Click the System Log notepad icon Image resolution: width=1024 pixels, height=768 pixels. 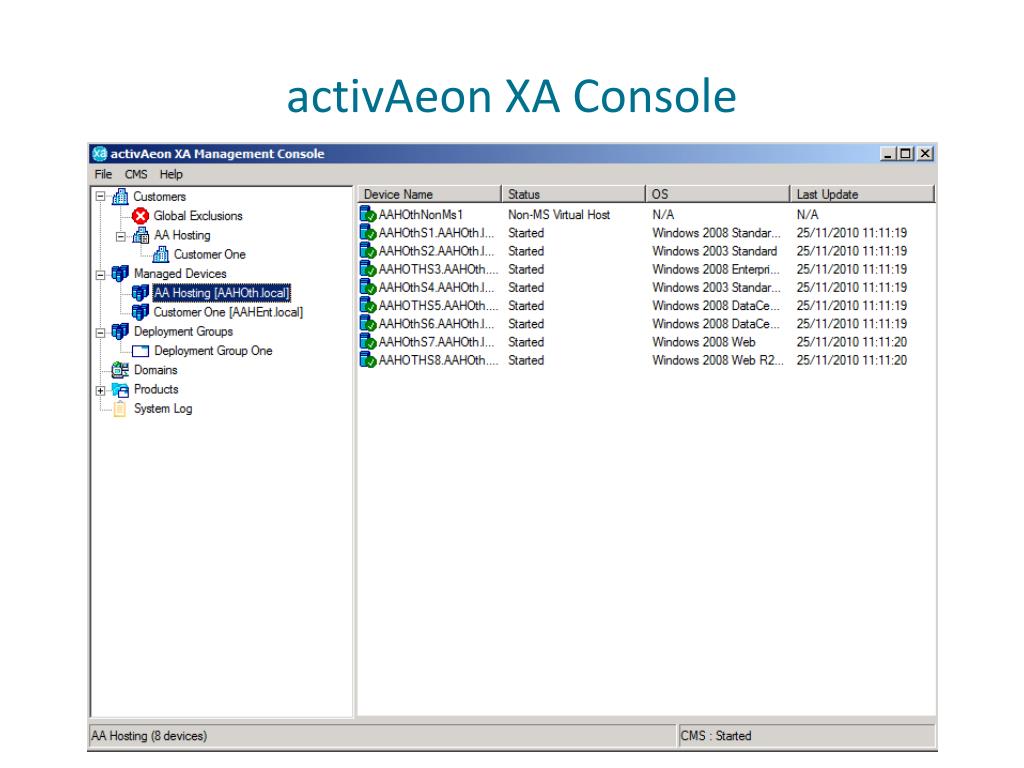tap(120, 409)
